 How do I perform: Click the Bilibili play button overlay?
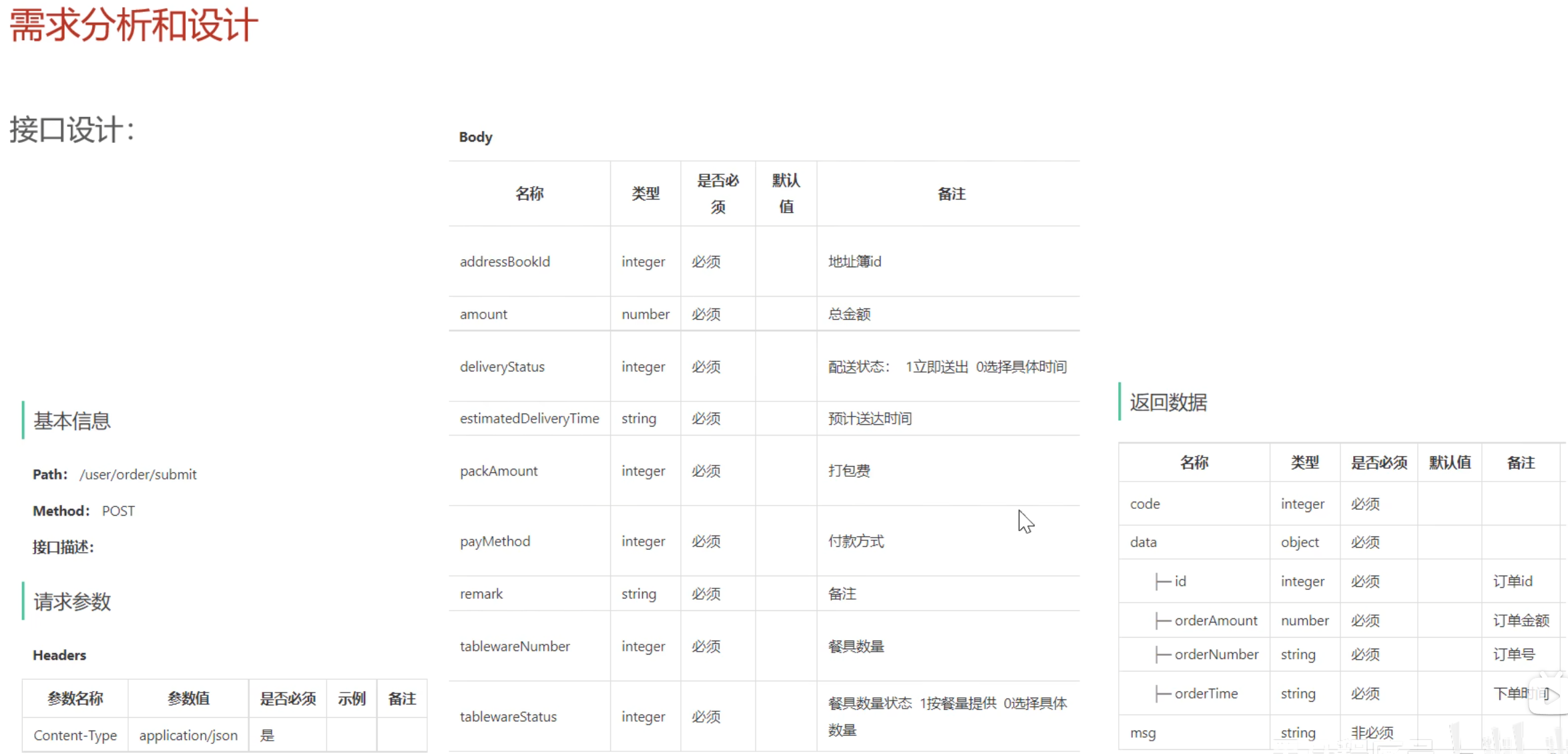pyautogui.click(x=1550, y=695)
